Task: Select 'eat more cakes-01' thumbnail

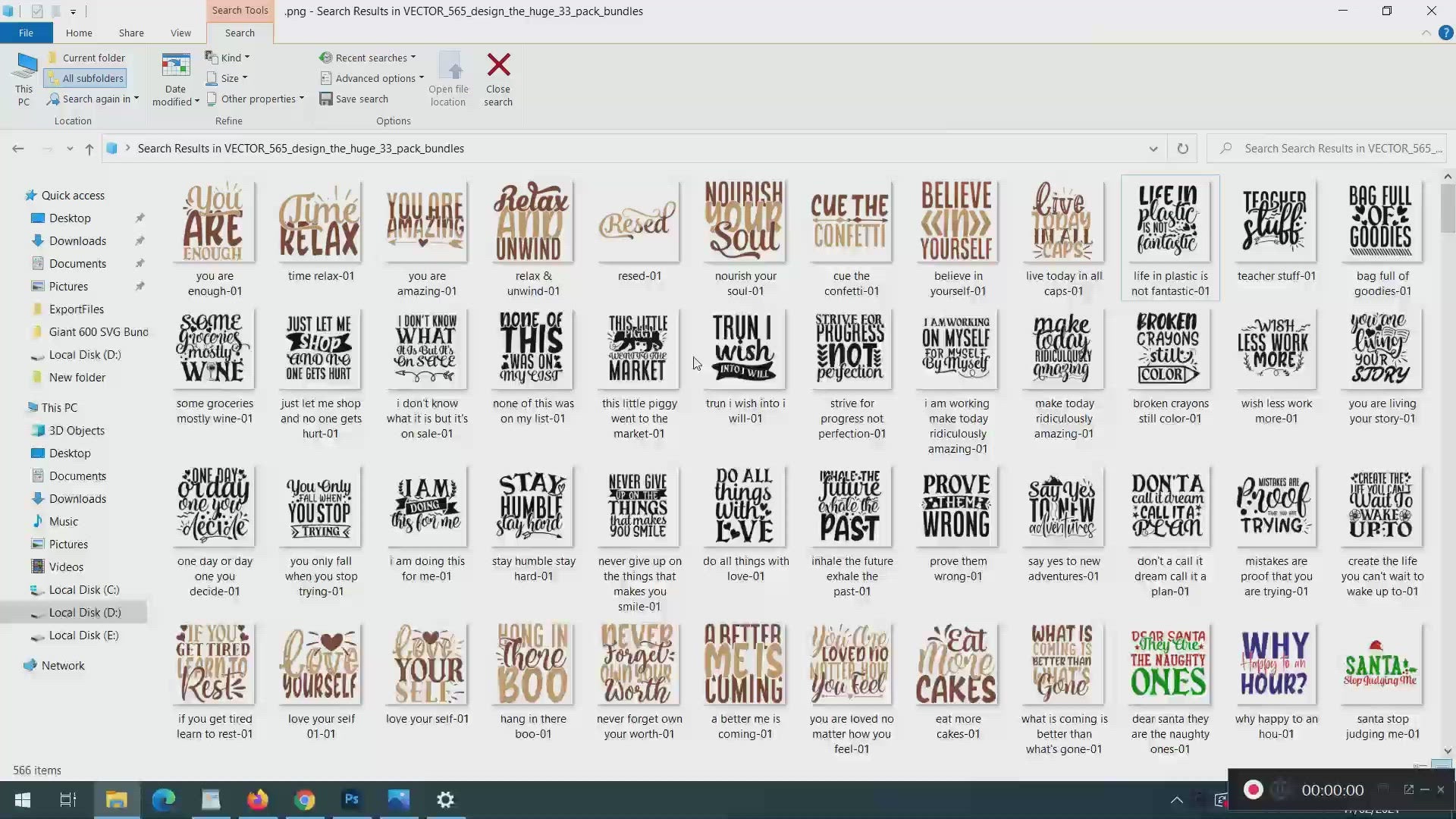Action: 958,664
